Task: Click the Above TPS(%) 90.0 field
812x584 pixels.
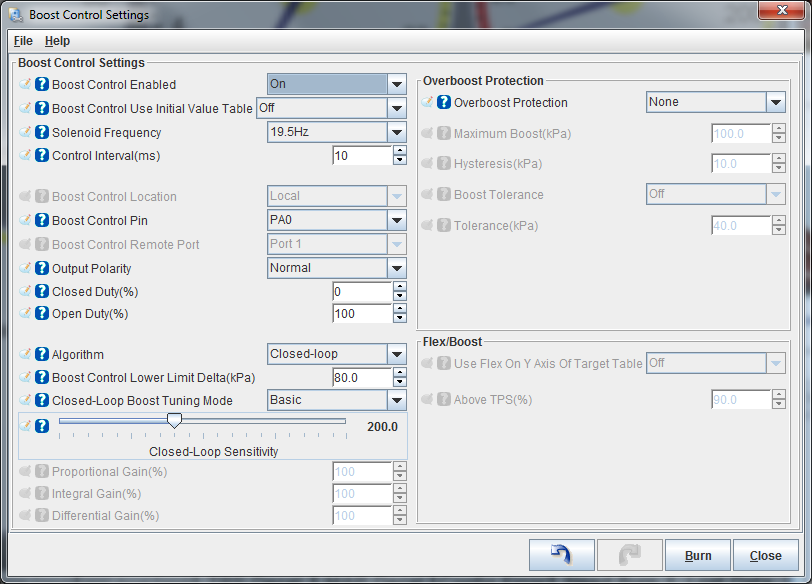Action: coord(741,399)
